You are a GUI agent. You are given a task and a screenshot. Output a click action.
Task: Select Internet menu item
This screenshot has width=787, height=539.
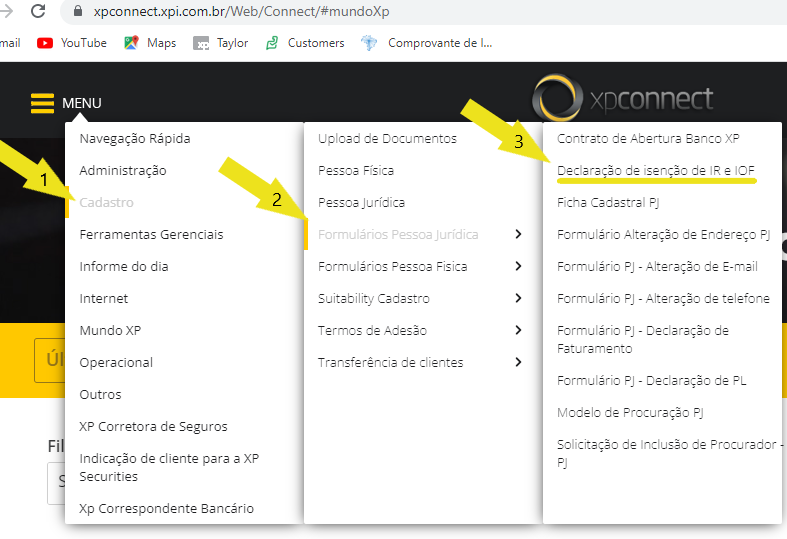103,299
